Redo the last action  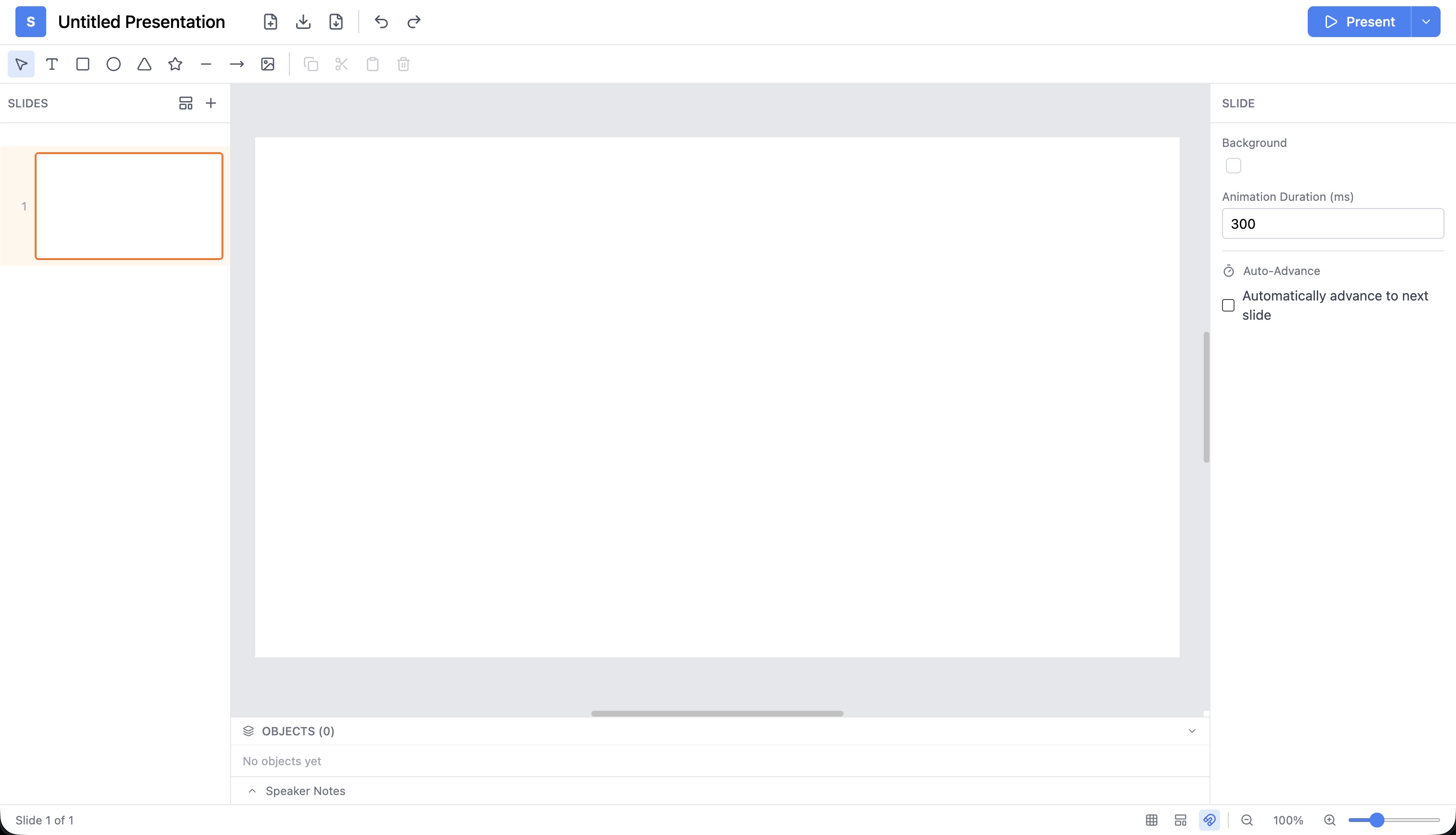coord(414,22)
